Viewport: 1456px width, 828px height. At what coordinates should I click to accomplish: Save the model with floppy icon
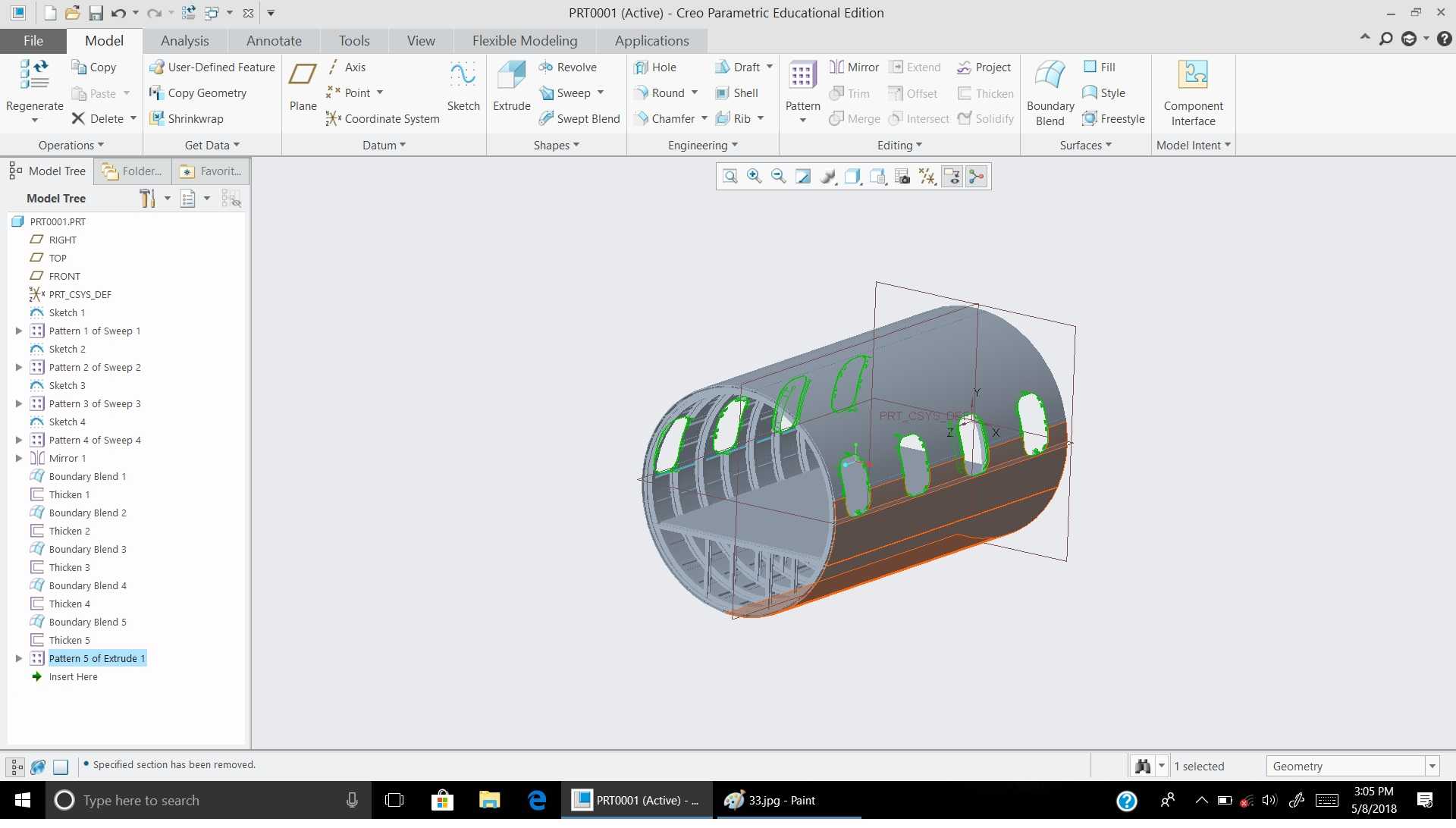pyautogui.click(x=96, y=13)
